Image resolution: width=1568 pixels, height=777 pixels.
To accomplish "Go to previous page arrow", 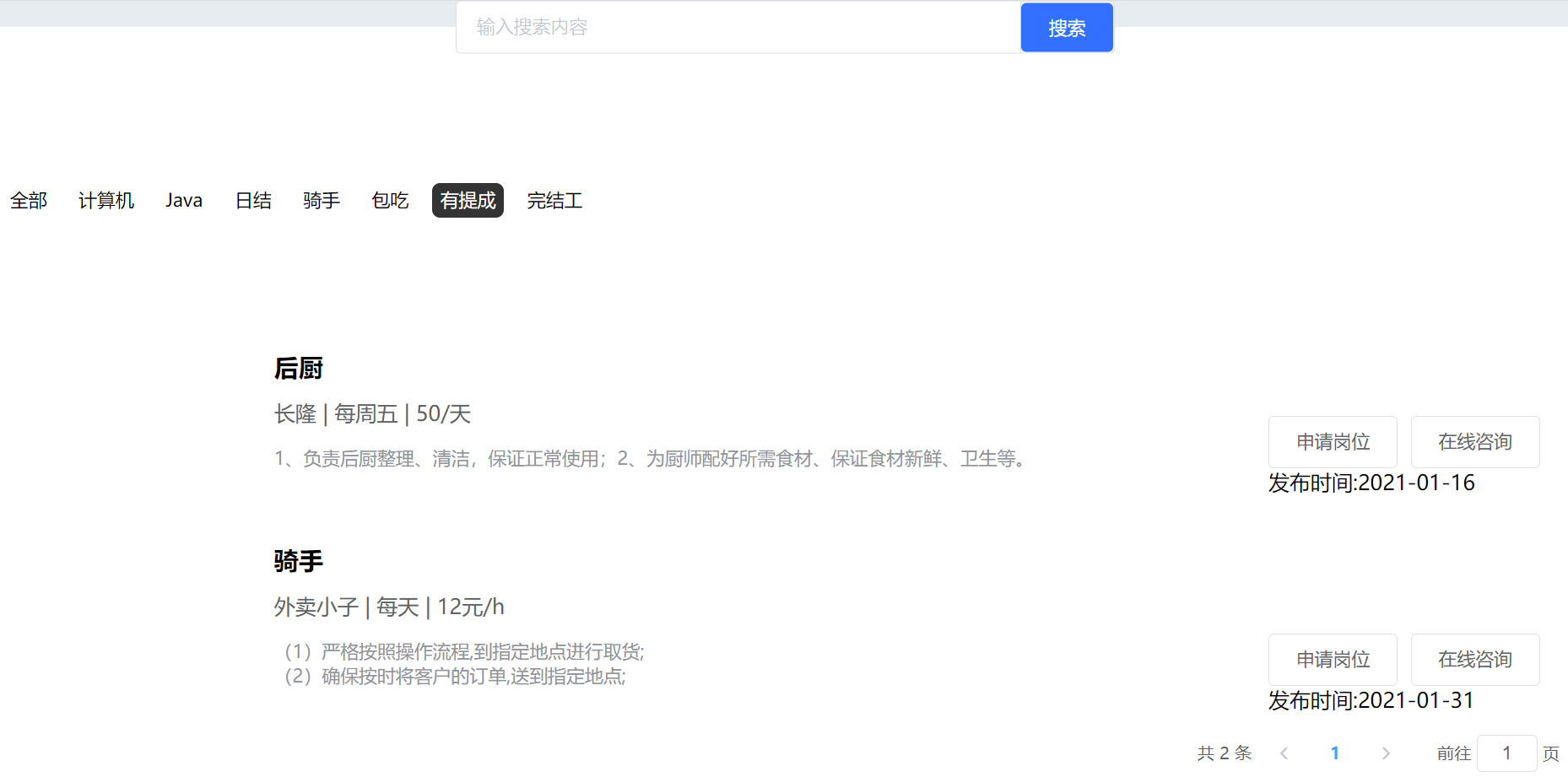I will coord(1284,753).
